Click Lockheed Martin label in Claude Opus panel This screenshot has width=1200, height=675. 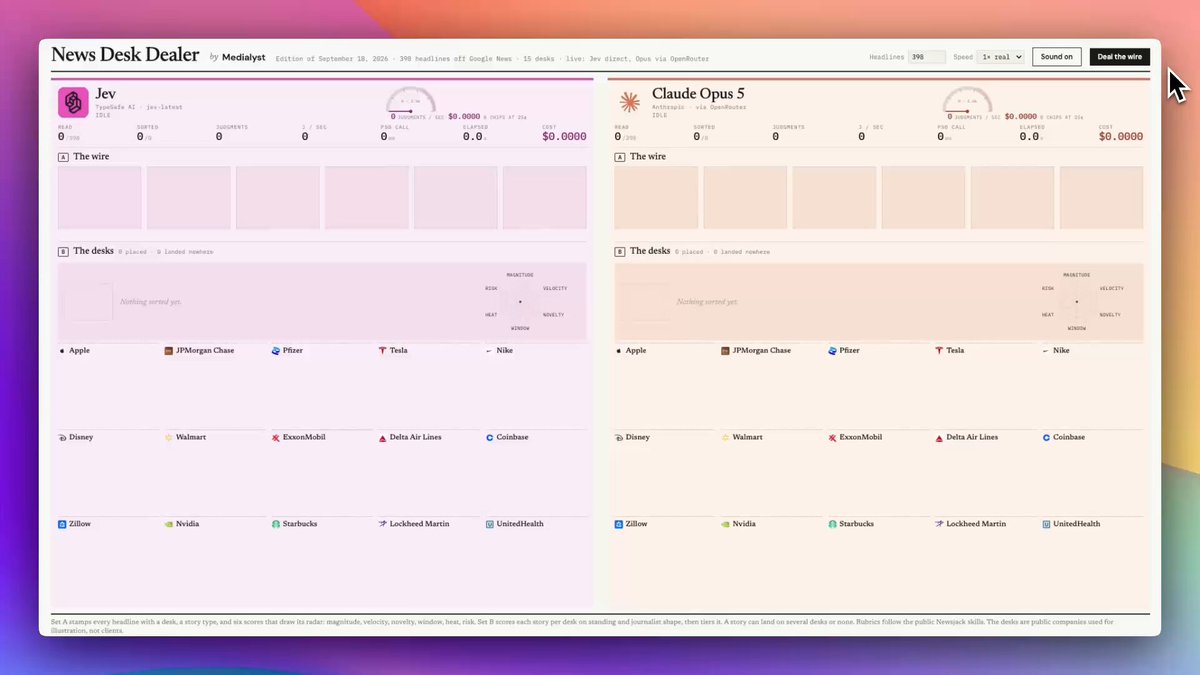pyautogui.click(x=976, y=524)
